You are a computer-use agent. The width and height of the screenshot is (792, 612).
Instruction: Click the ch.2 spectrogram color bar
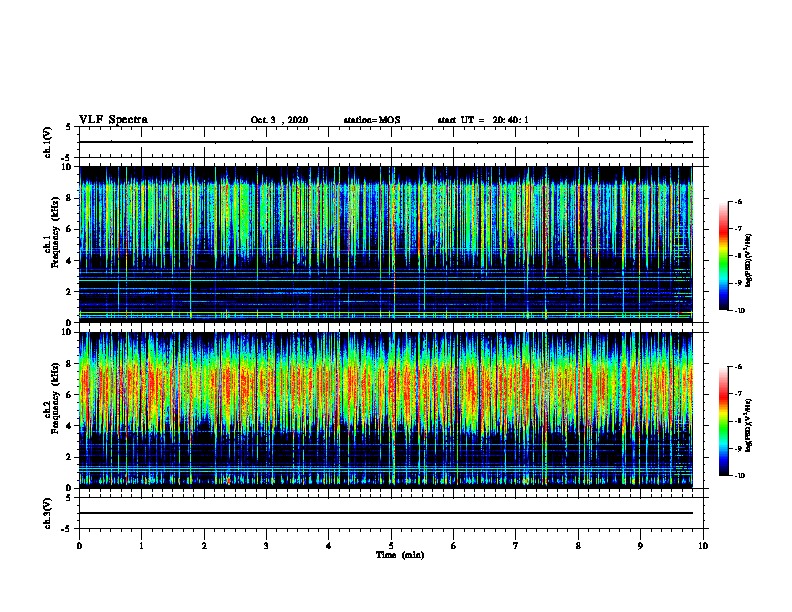[724, 421]
